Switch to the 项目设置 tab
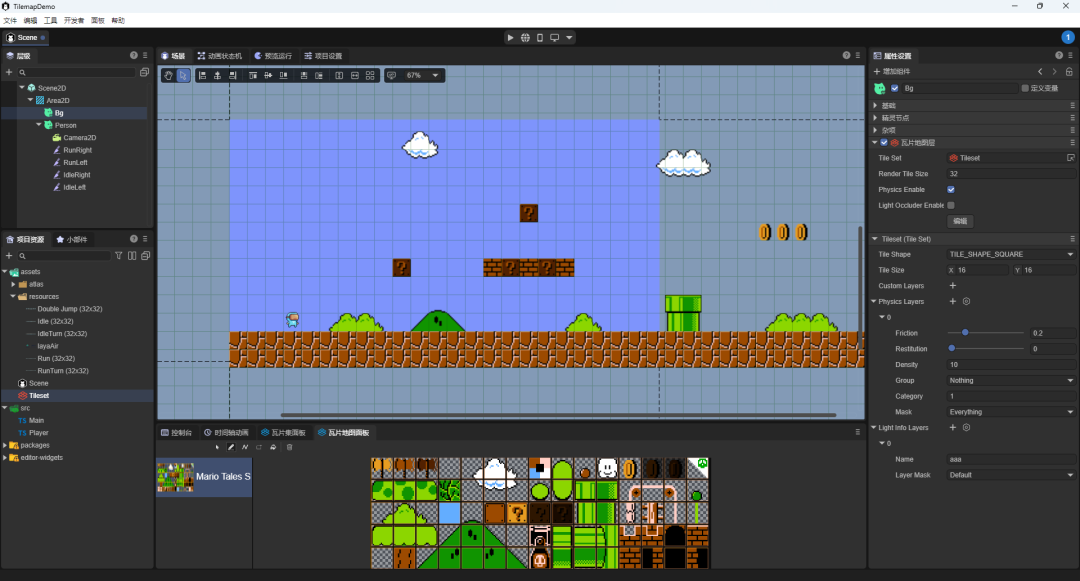Viewport: 1080px width, 581px height. pyautogui.click(x=324, y=56)
